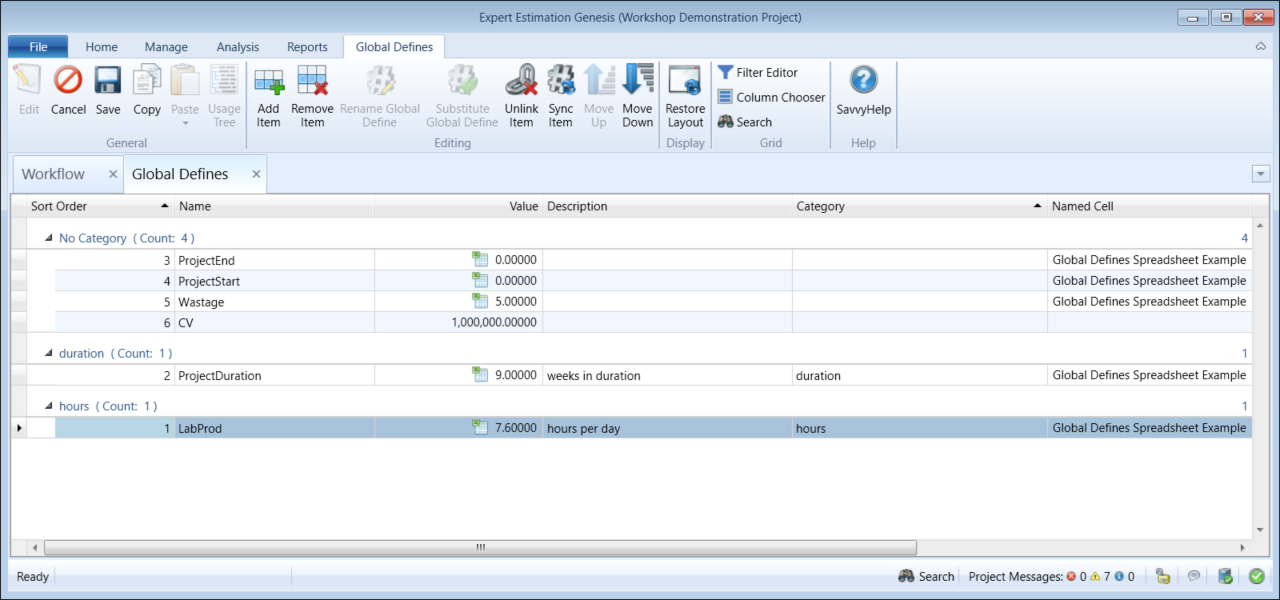Screen dimensions: 1280x600
Task: Open the tab list dropdown arrow
Action: pyautogui.click(x=1260, y=174)
